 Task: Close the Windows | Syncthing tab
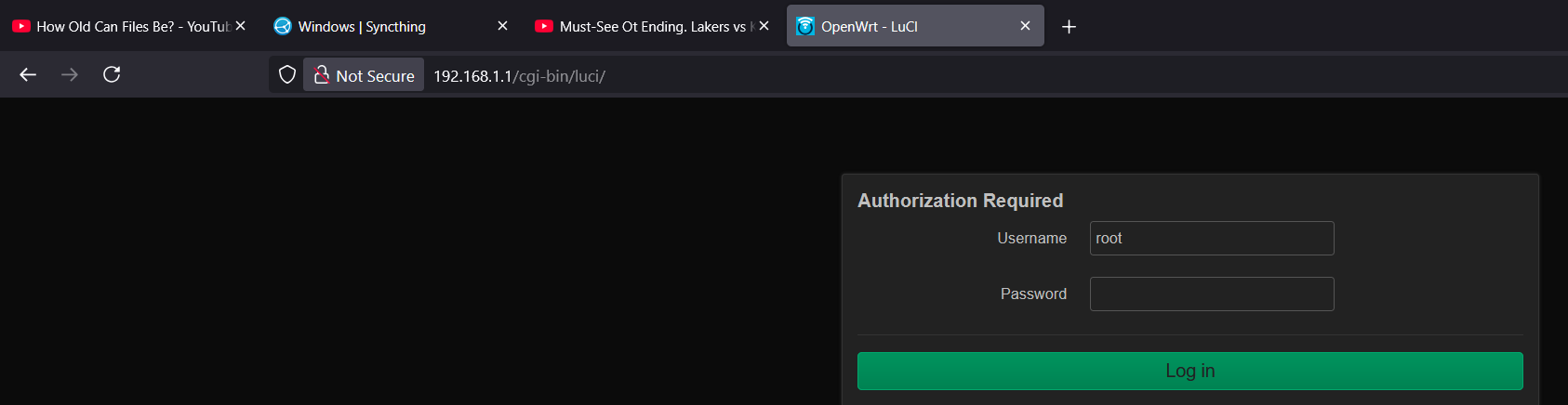[502, 26]
